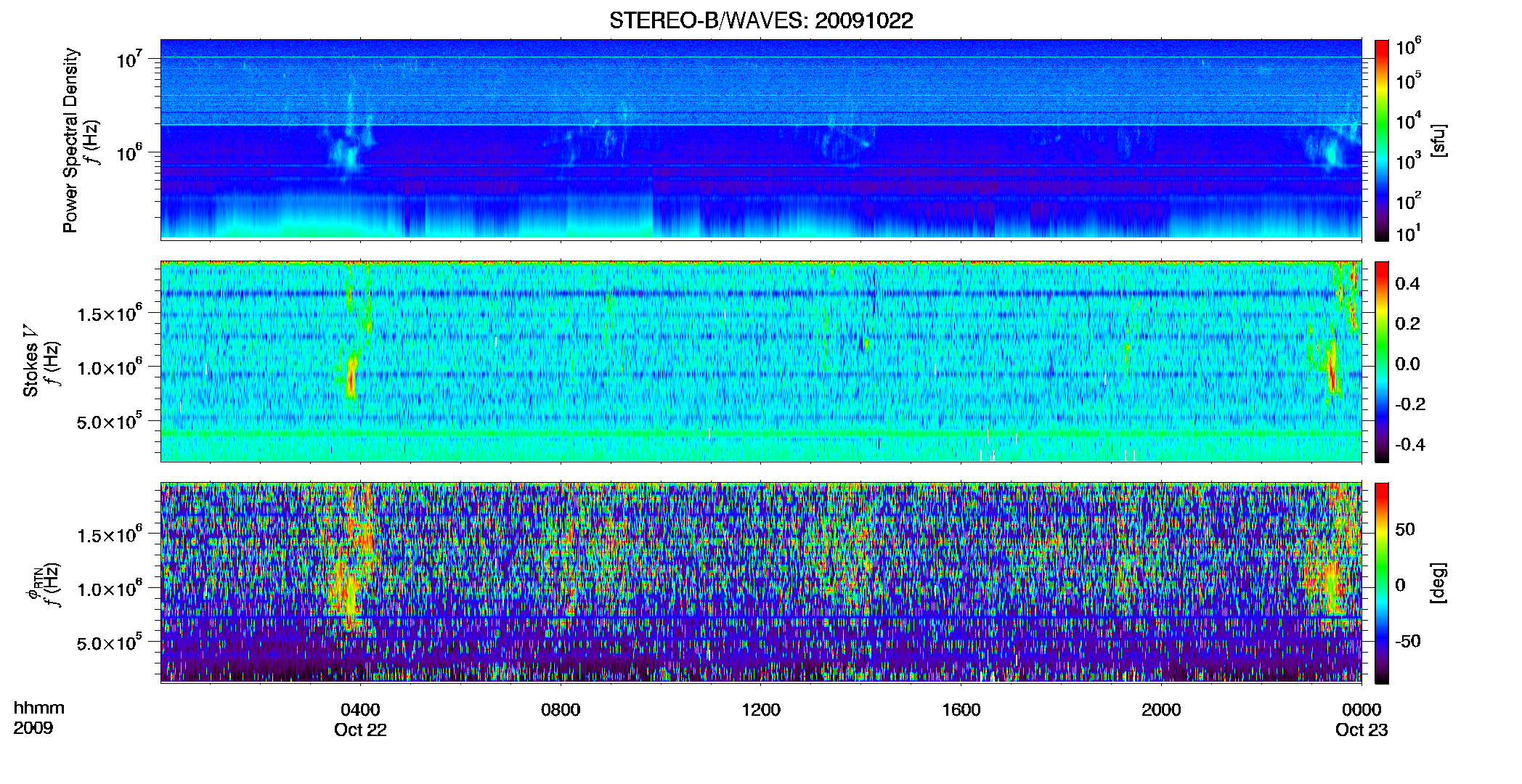
Task: Click the degrees color bar of bottom panel
Action: pos(1382,583)
